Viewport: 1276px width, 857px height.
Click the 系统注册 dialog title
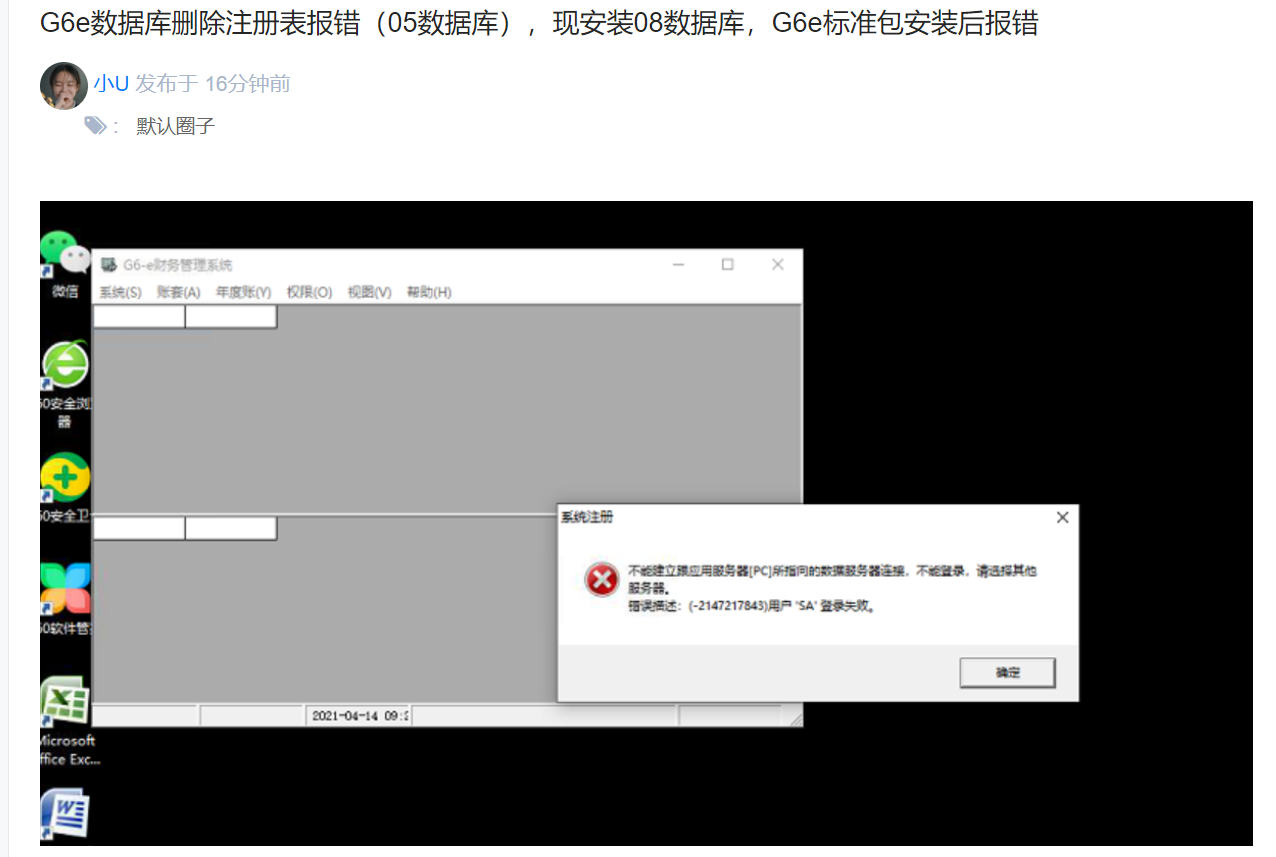587,517
